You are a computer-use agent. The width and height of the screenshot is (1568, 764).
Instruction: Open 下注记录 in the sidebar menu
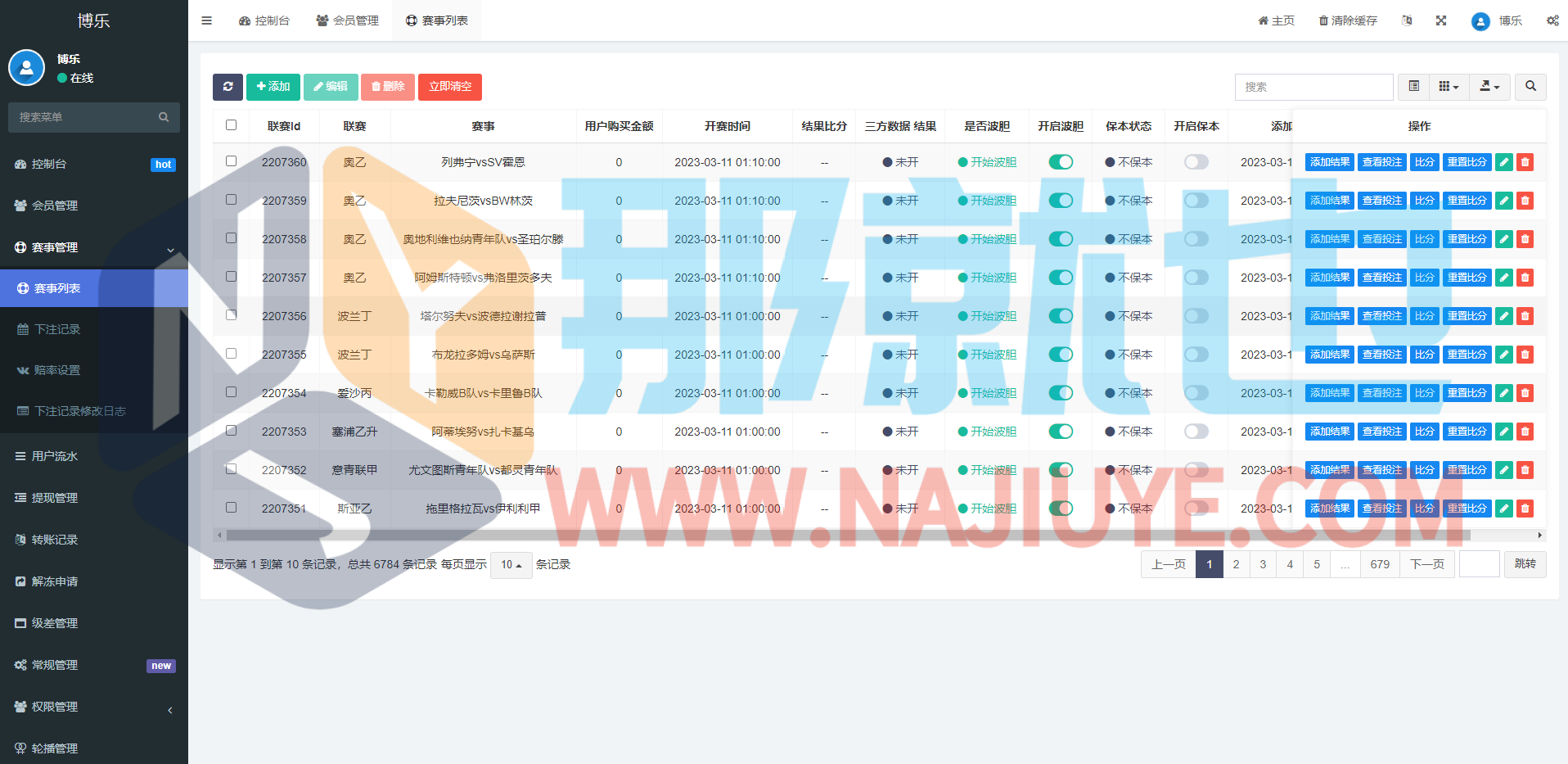coord(57,329)
